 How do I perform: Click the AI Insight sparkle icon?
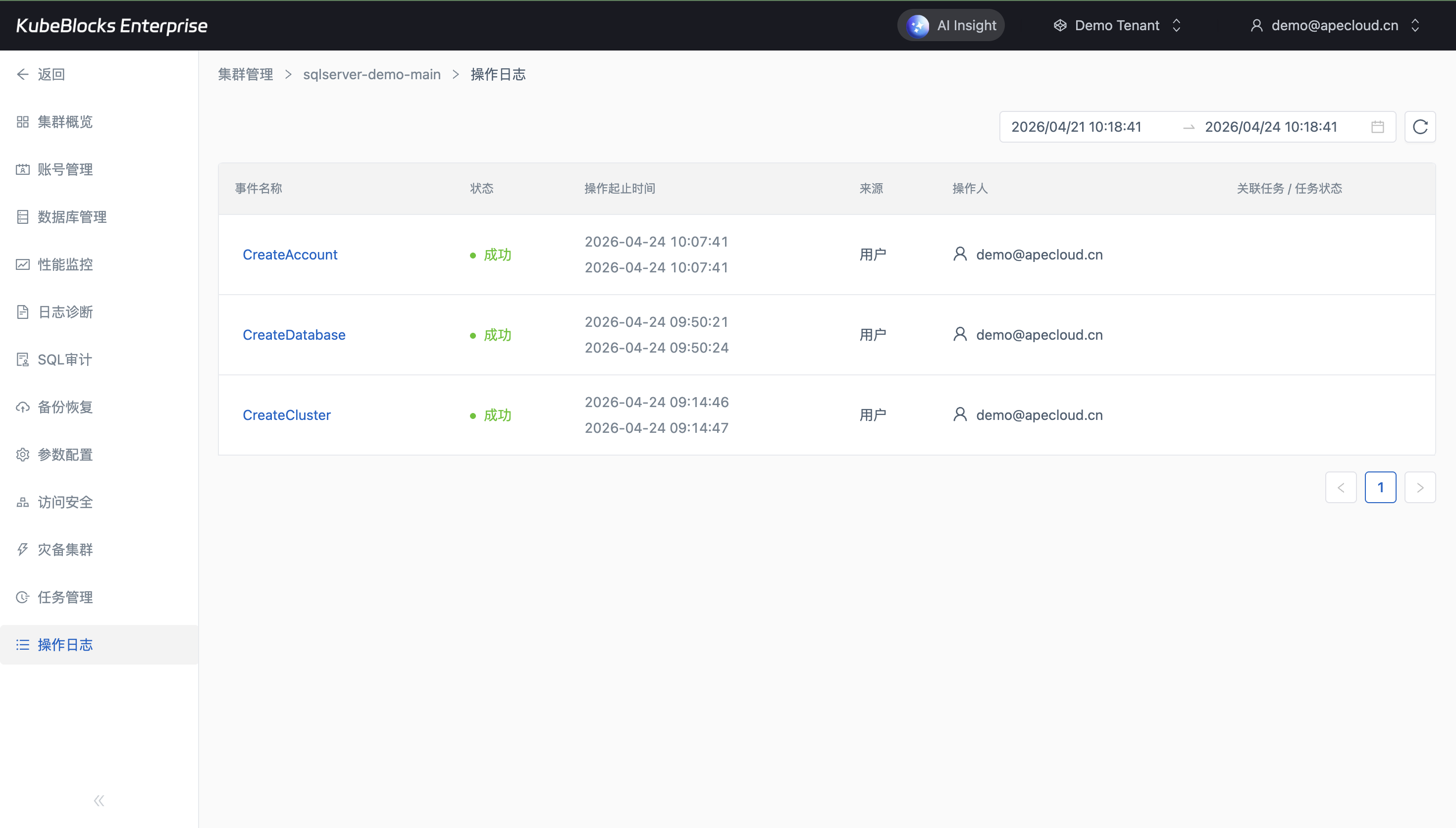pos(918,26)
